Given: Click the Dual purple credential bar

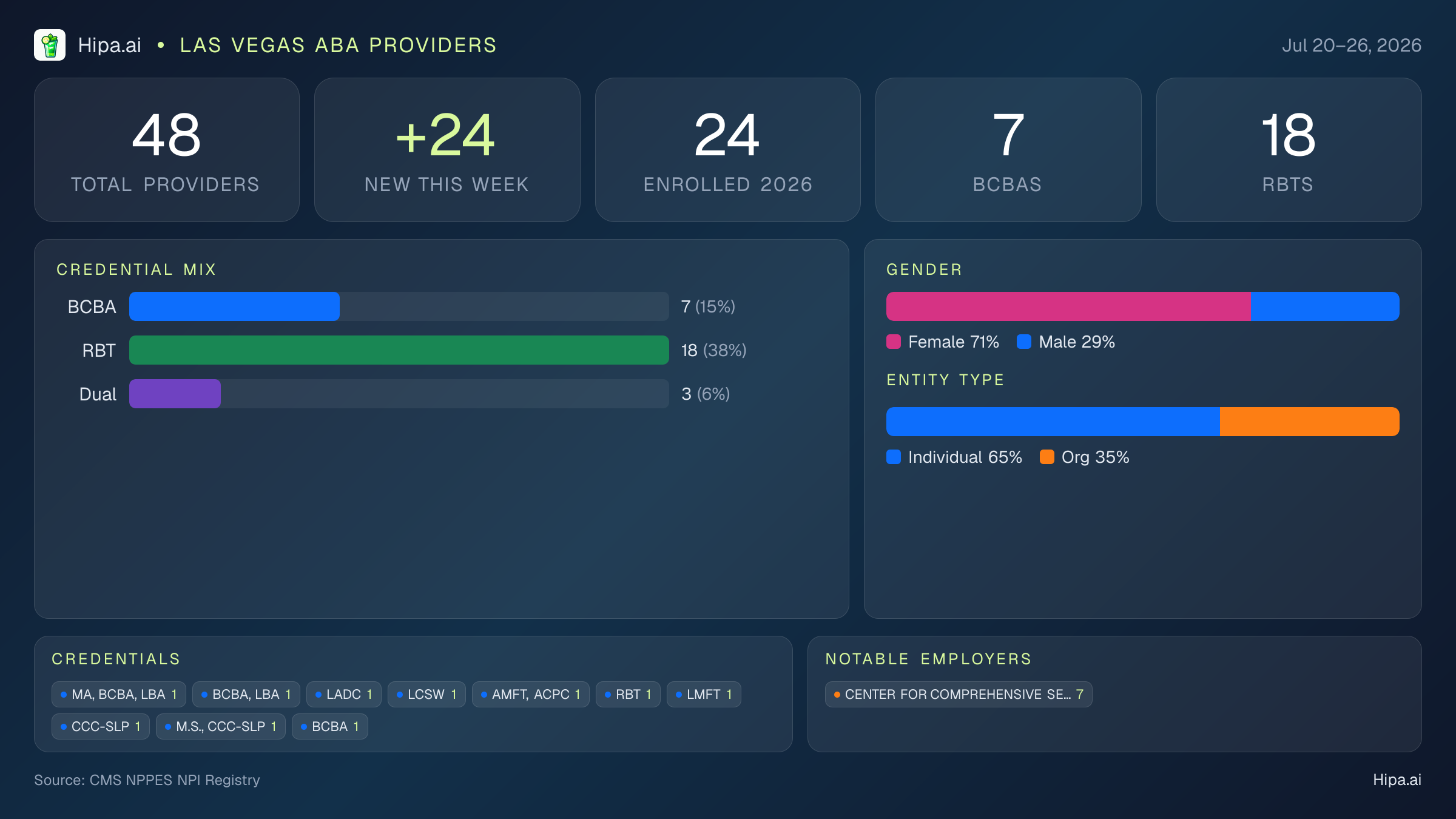Looking at the screenshot, I should (175, 394).
